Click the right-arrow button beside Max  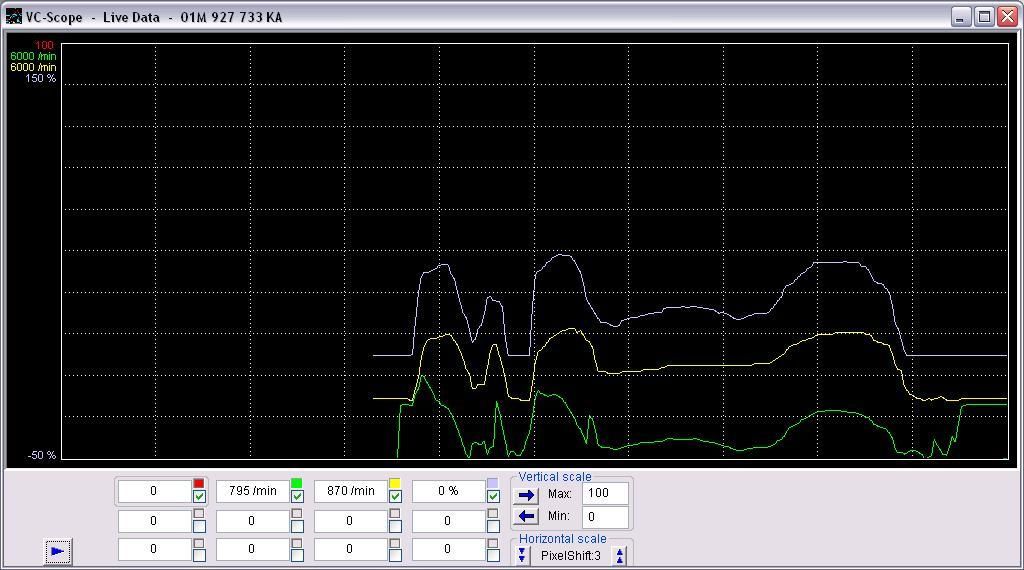[526, 495]
